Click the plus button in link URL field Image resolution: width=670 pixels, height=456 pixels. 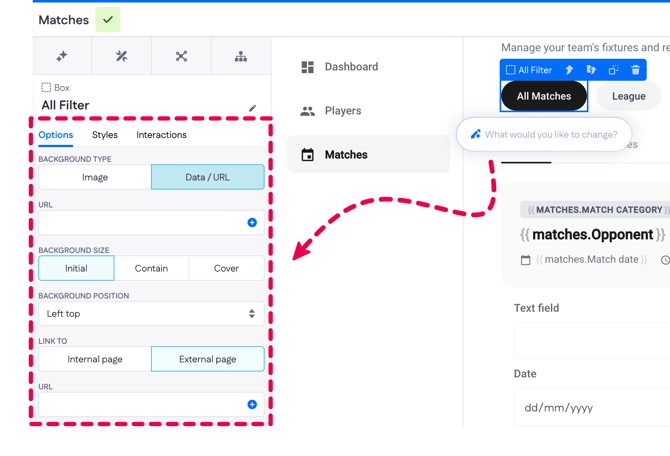coord(252,405)
